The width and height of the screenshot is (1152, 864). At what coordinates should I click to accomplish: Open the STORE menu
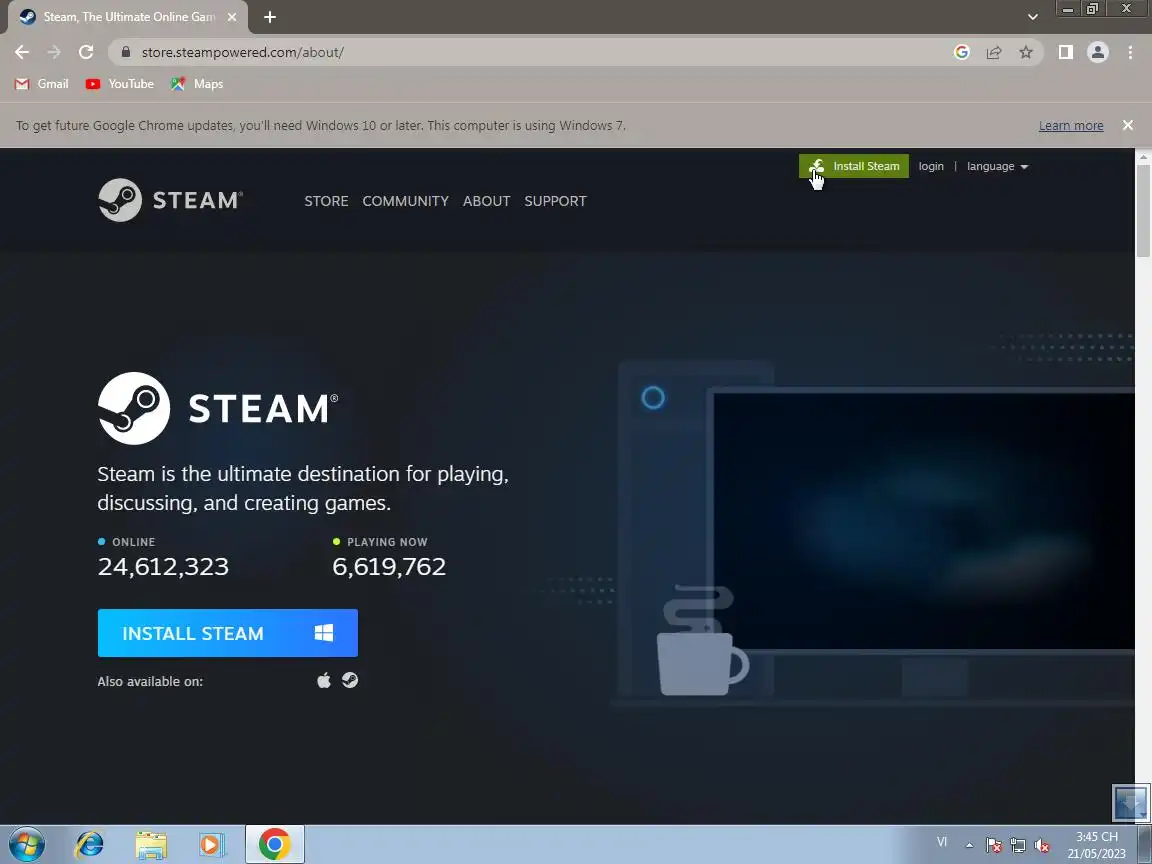coord(326,201)
